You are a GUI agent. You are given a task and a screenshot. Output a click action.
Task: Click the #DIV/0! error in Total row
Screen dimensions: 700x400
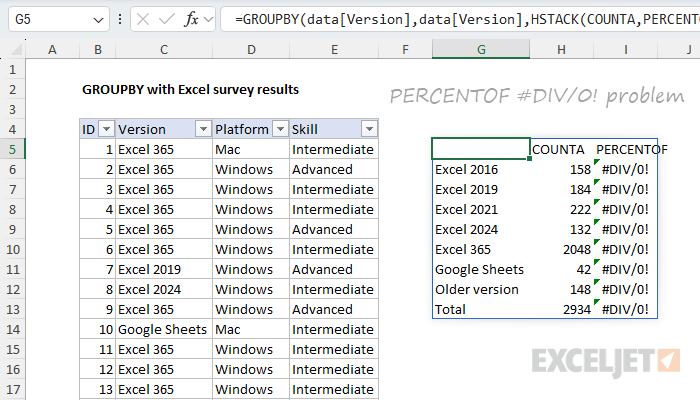click(x=625, y=309)
